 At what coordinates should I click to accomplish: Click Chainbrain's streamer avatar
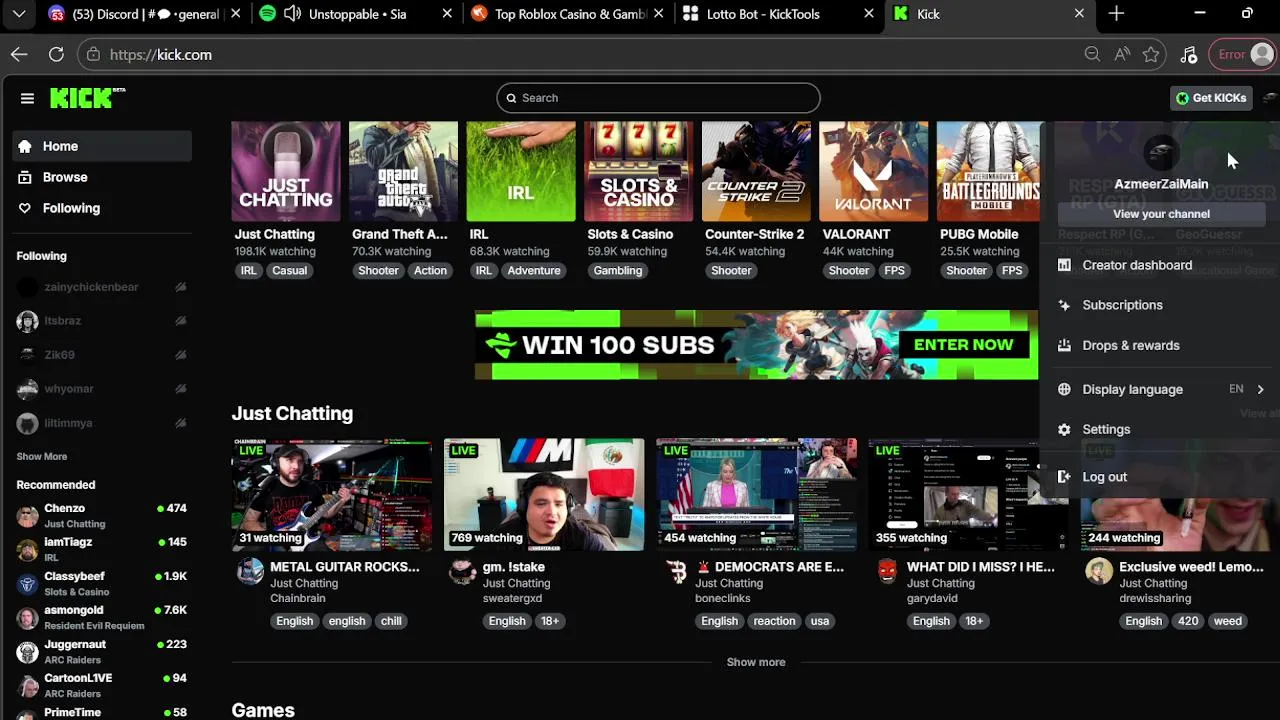(x=250, y=571)
